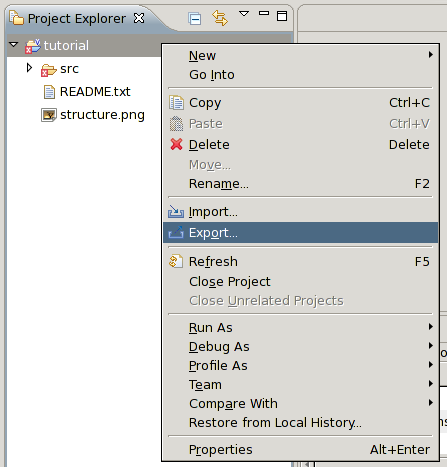This screenshot has height=467, width=447.
Task: Open Team submenu arrow
Action: click(x=431, y=384)
